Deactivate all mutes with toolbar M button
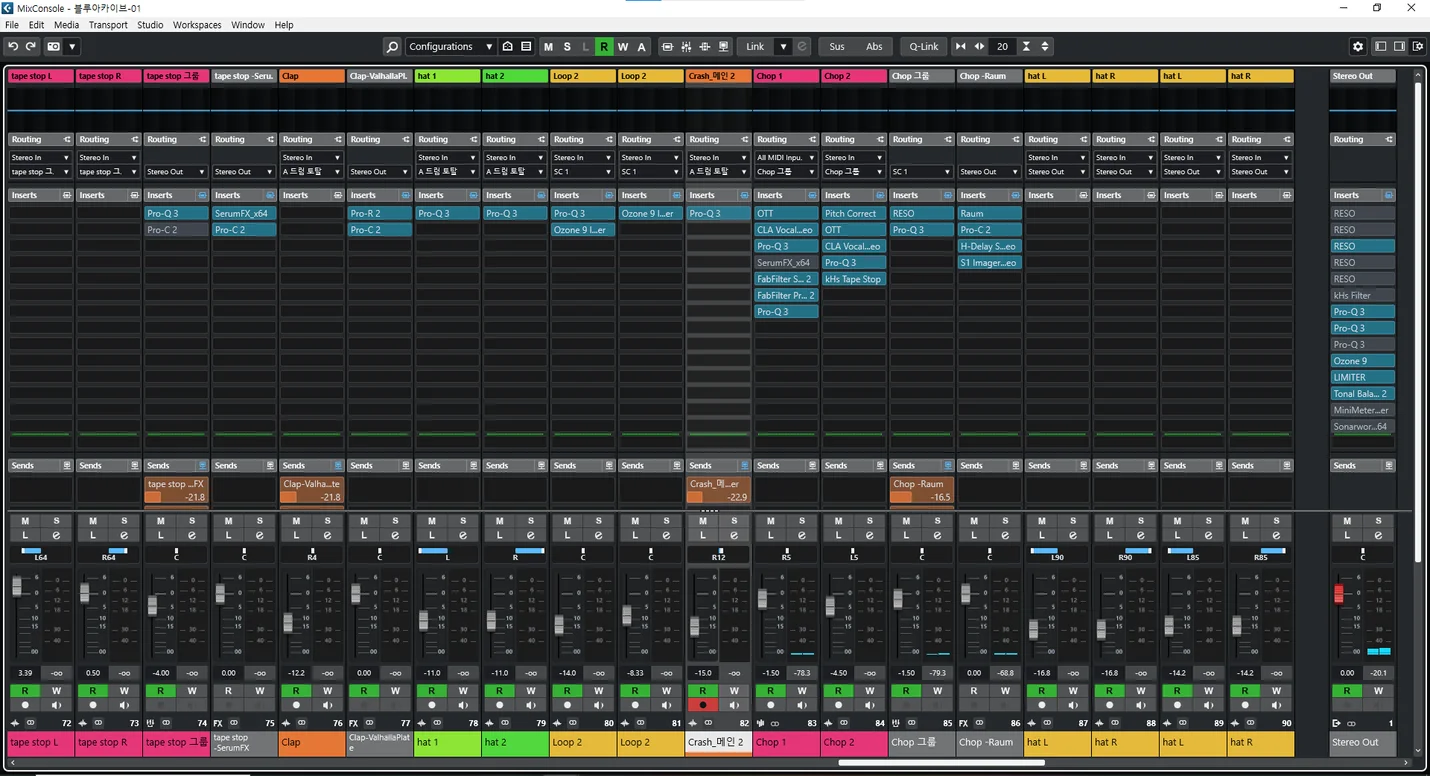The image size is (1430, 776). tap(548, 46)
